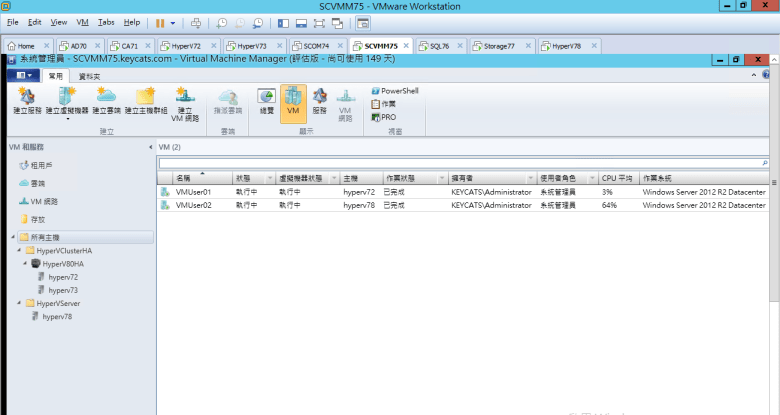Click the VM search input field
The height and width of the screenshot is (415, 780).
click(x=460, y=162)
